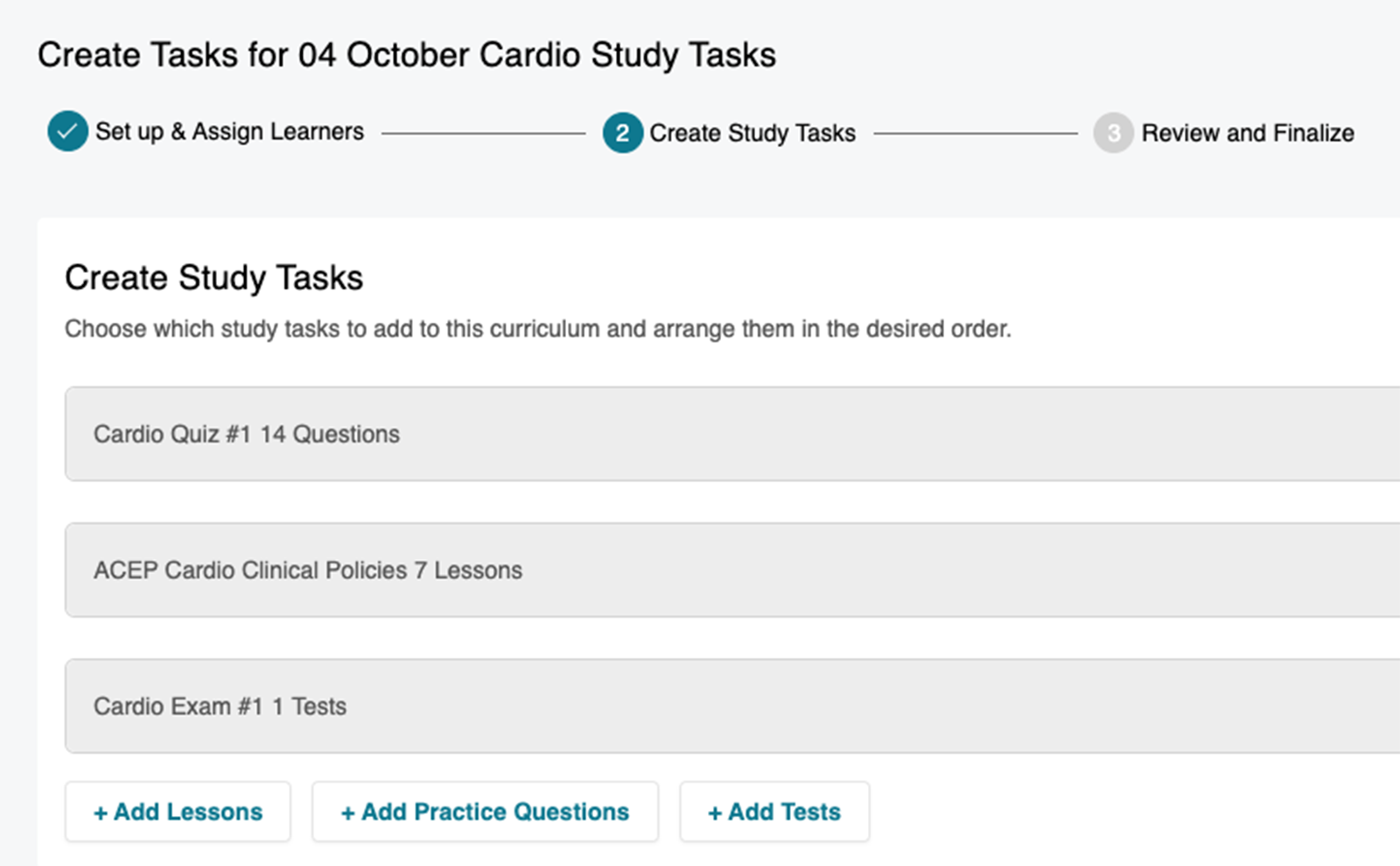
Task: Navigate to the Review and Finalize step
Action: [1248, 133]
